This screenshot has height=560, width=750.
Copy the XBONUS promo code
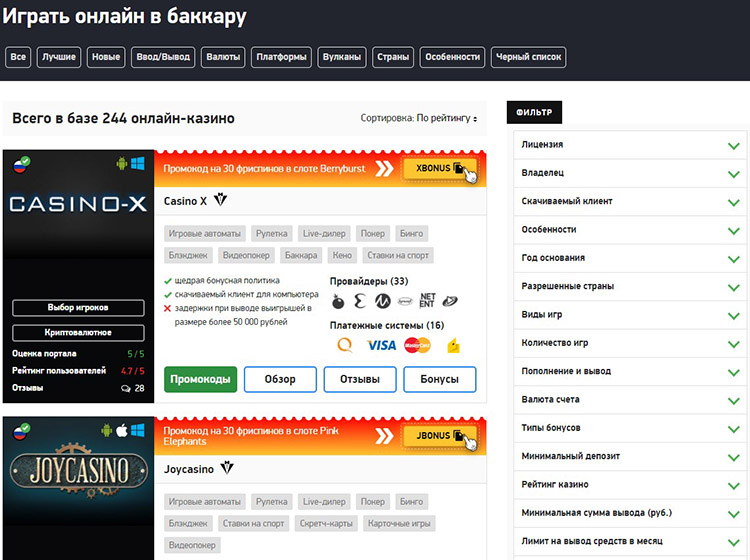pos(440,168)
